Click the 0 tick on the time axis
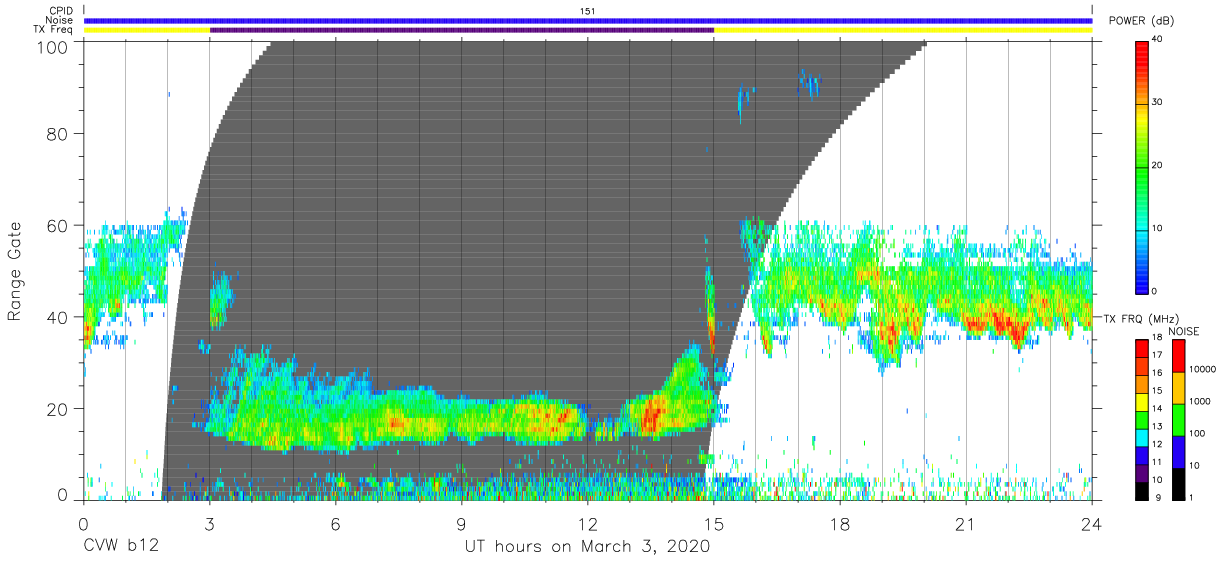 (x=83, y=524)
